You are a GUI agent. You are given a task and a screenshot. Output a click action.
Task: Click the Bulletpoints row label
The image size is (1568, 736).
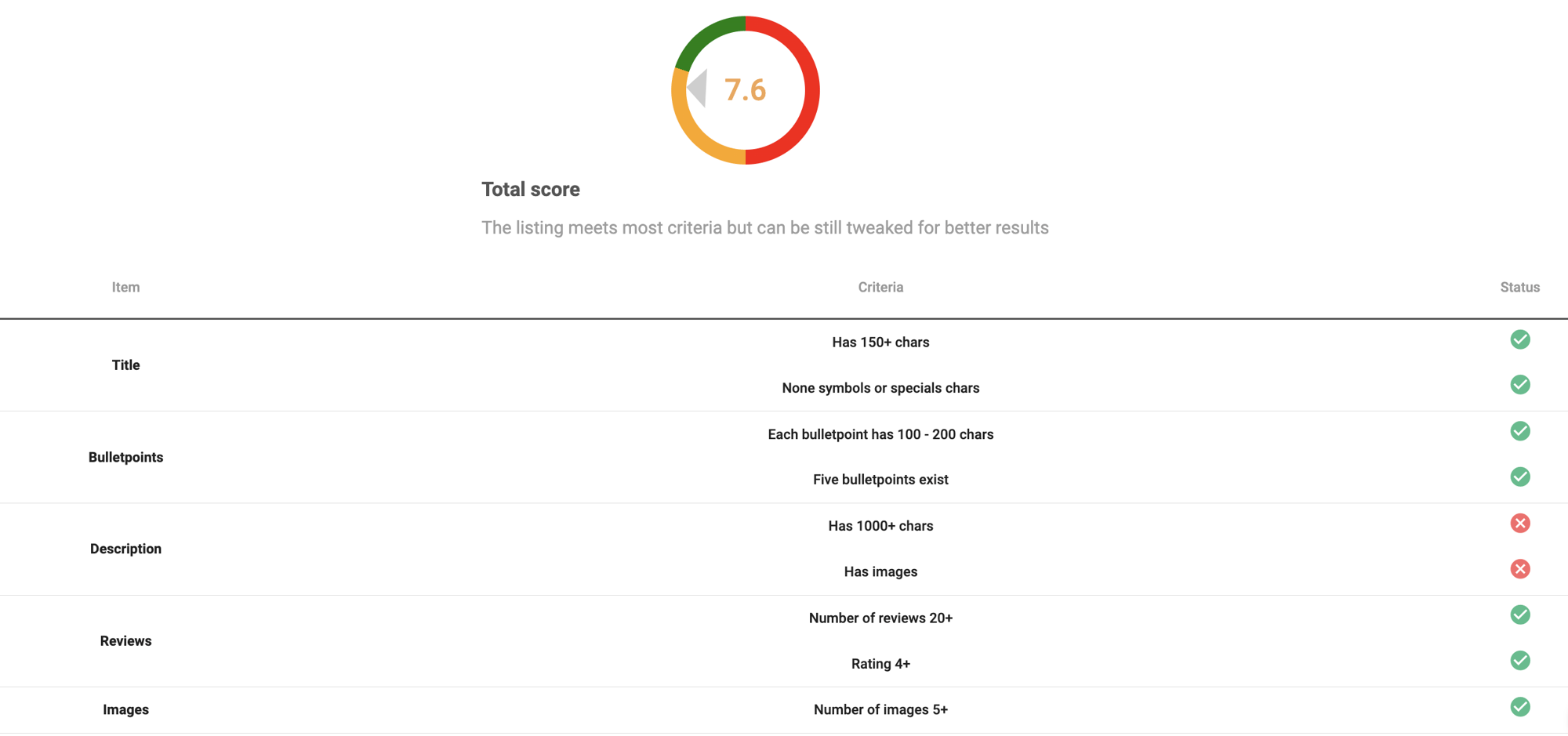point(125,457)
